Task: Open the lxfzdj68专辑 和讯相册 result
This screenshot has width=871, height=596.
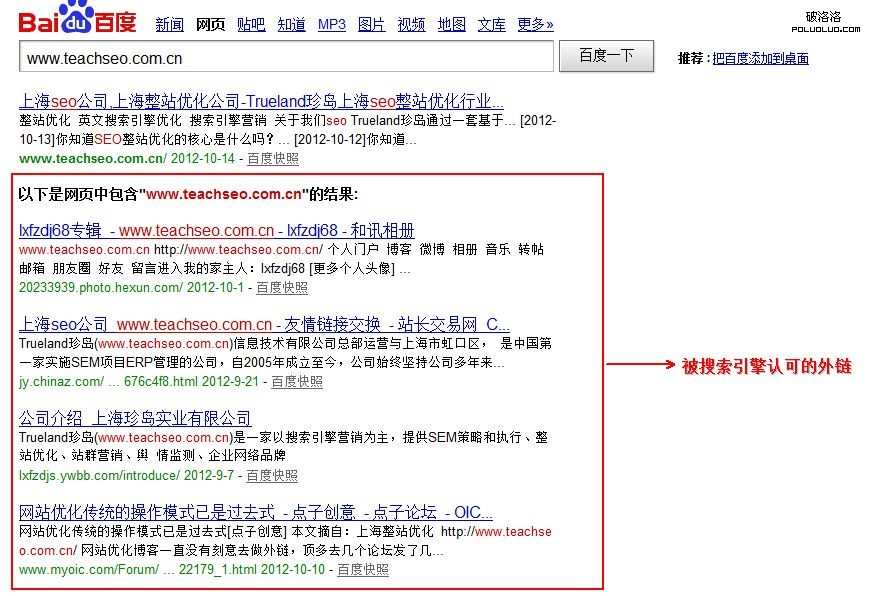Action: 217,230
